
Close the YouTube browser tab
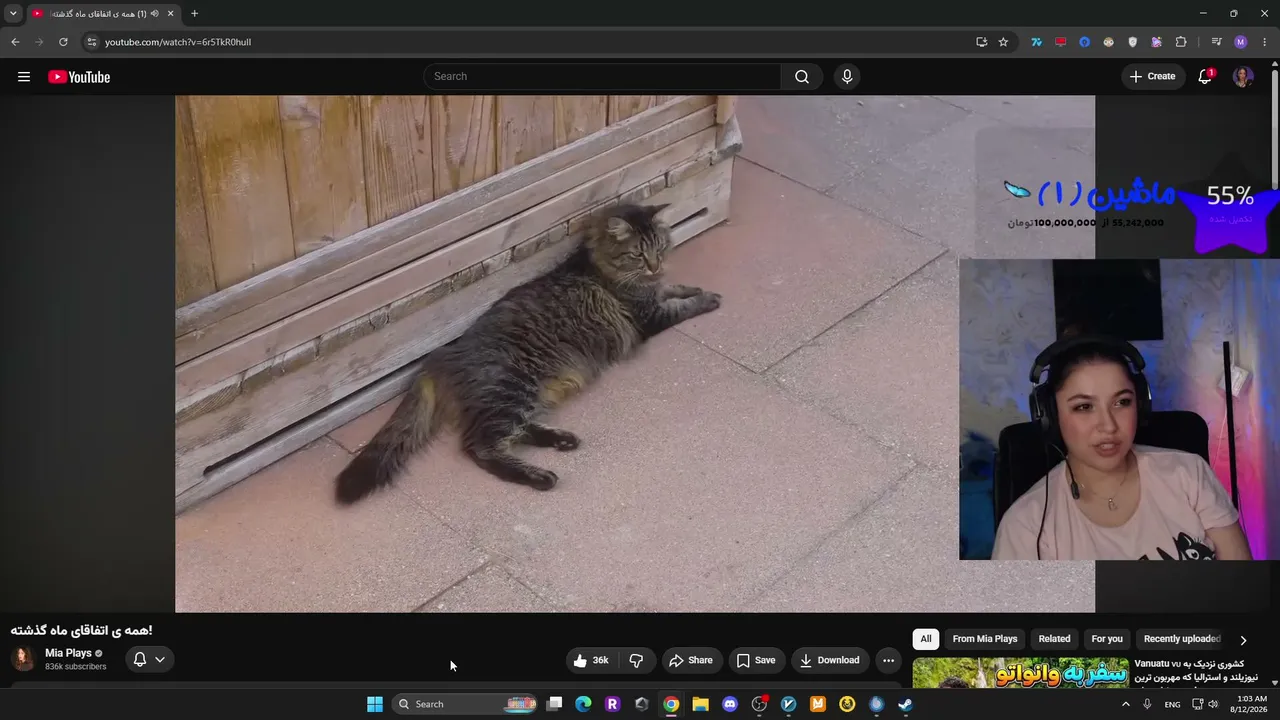[x=170, y=14]
